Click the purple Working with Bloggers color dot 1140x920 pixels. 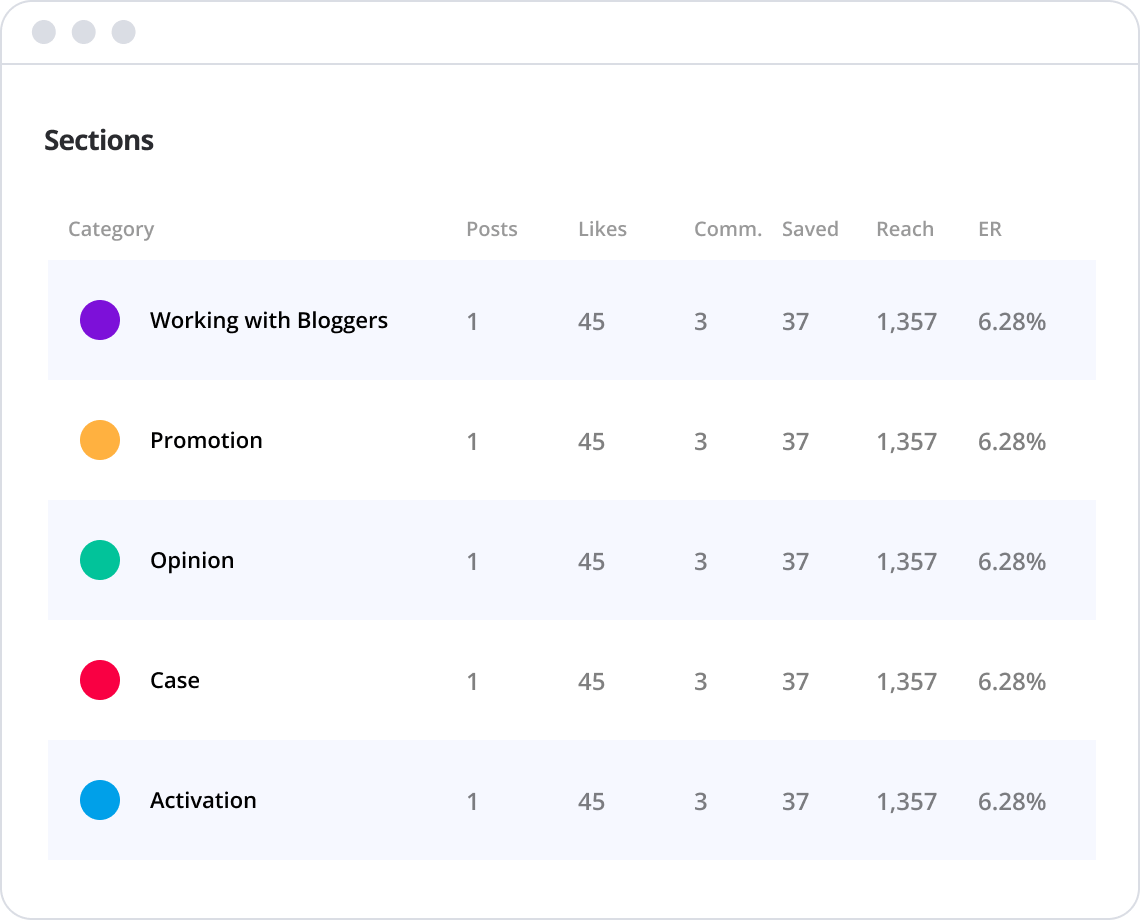[x=100, y=320]
